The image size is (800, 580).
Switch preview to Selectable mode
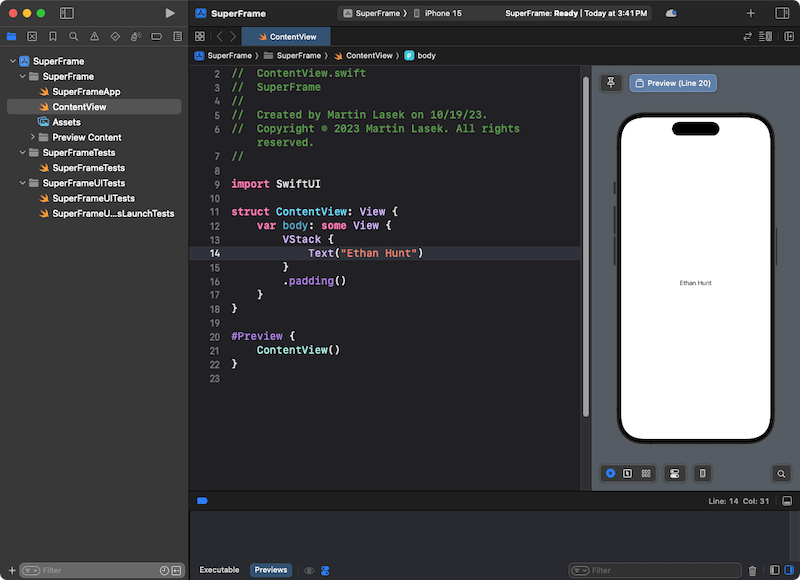click(628, 473)
